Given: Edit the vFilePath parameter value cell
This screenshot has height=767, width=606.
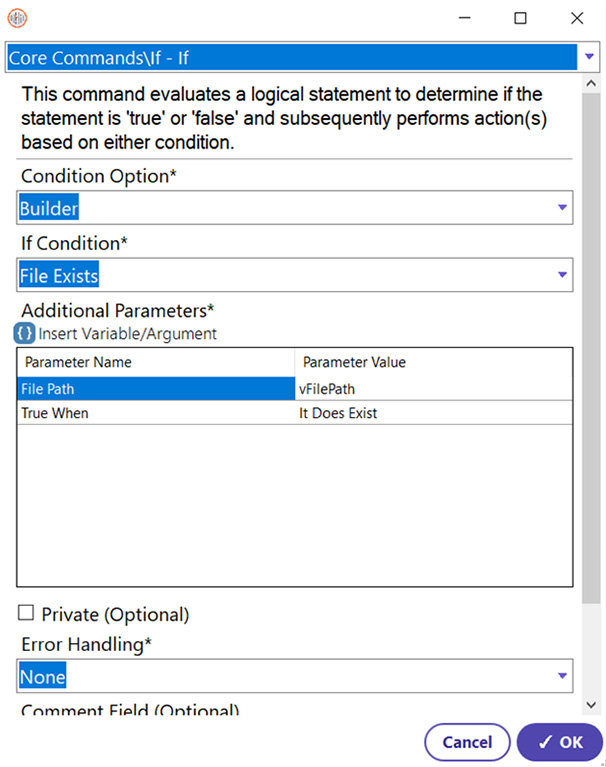Looking at the screenshot, I should click(x=433, y=389).
